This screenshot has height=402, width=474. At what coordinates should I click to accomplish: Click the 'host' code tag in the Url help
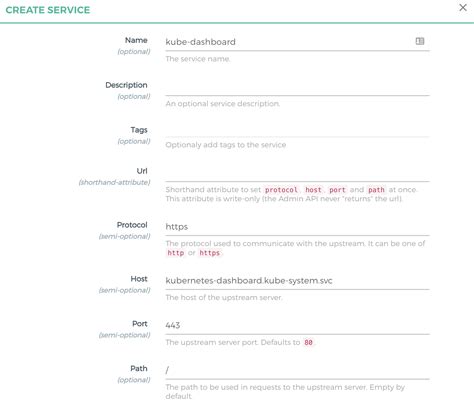click(313, 190)
